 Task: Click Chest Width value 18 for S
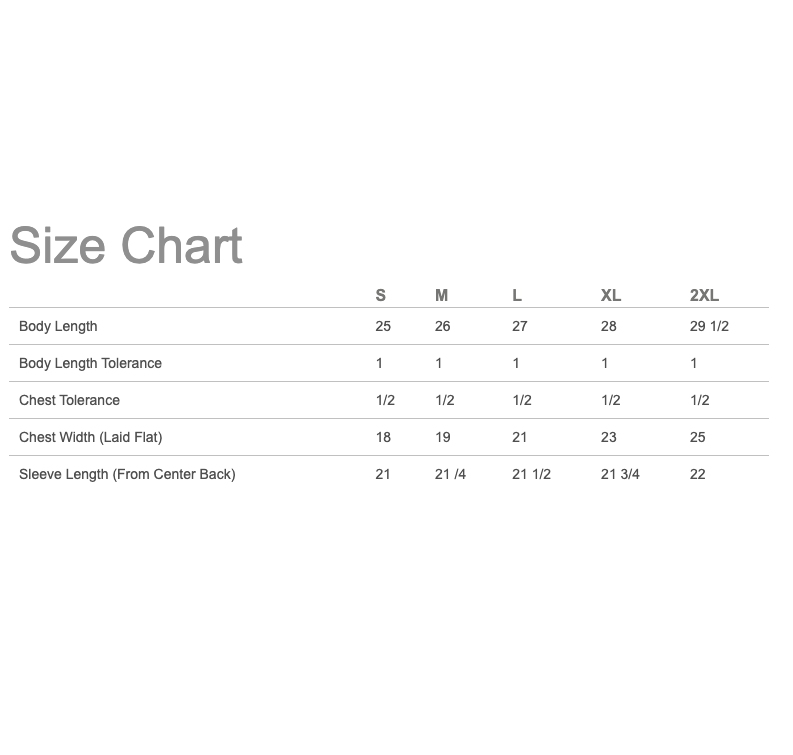coord(383,437)
